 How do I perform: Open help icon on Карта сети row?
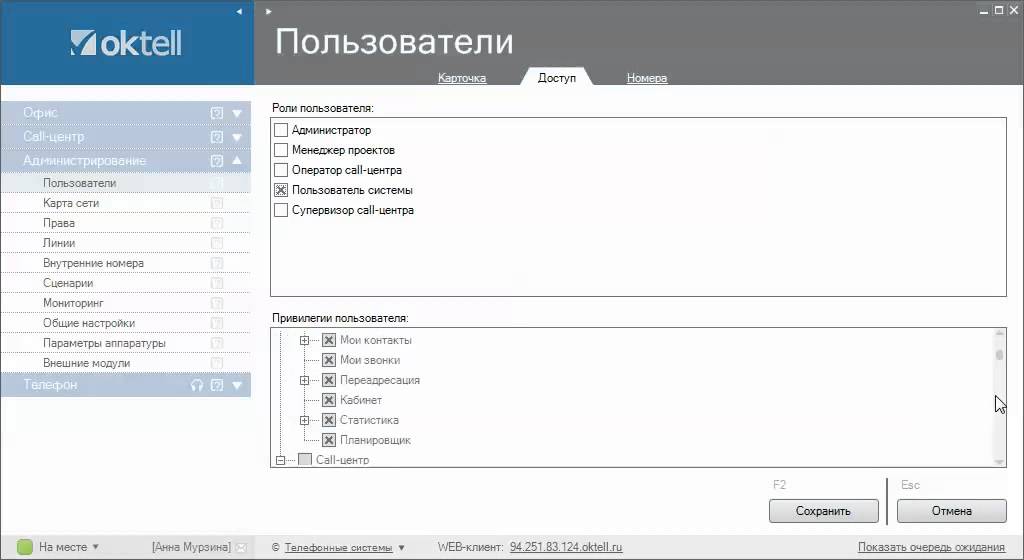point(217,203)
